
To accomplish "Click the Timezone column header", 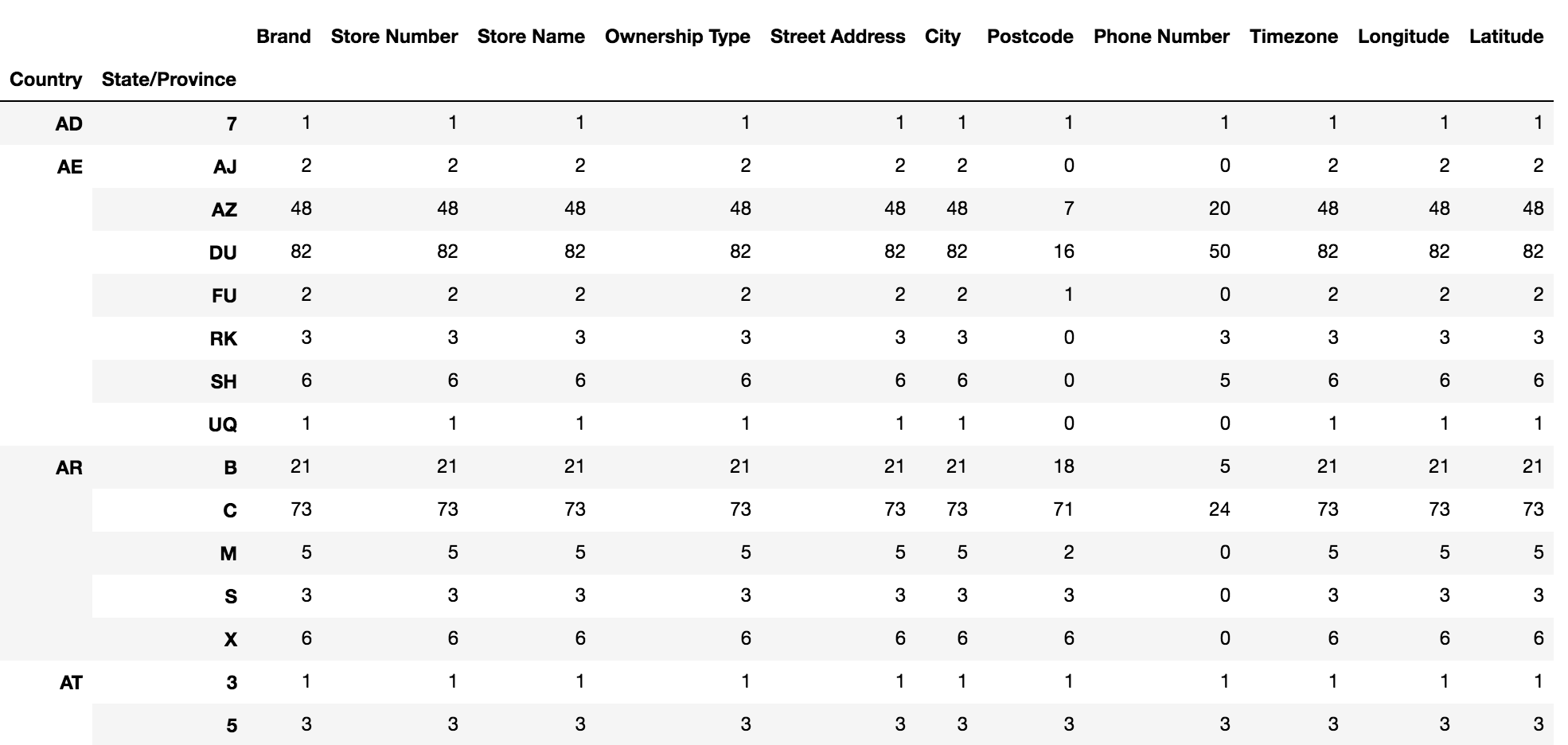I will pyautogui.click(x=1293, y=37).
